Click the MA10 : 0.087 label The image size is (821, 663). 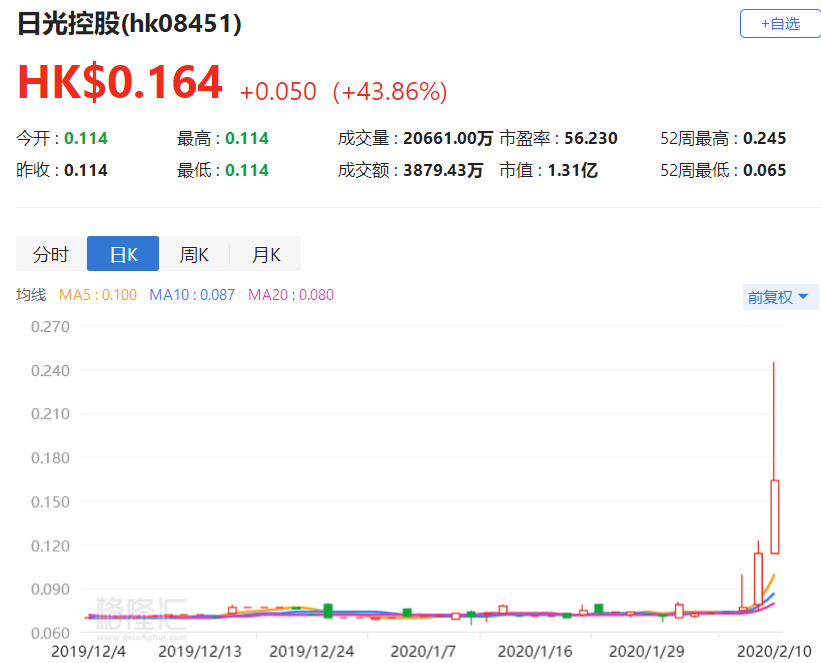192,295
